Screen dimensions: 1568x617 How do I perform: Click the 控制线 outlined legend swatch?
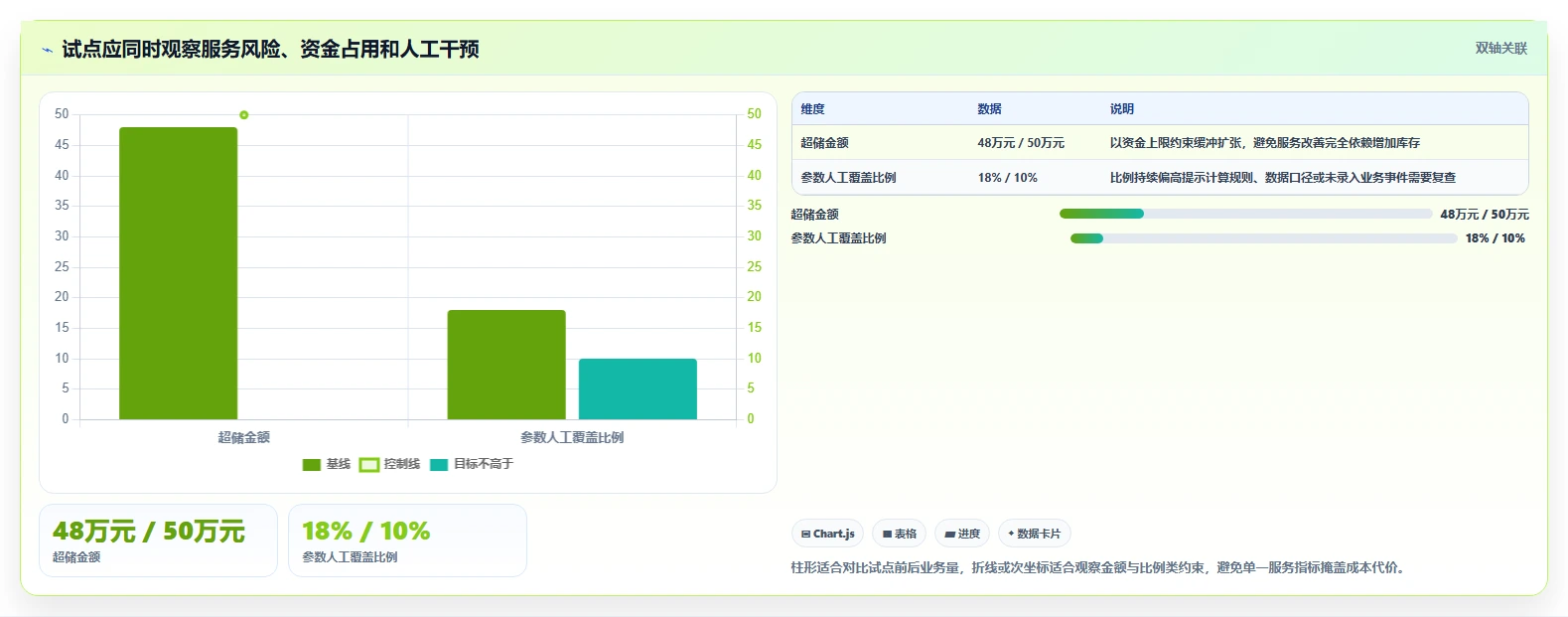coord(368,464)
